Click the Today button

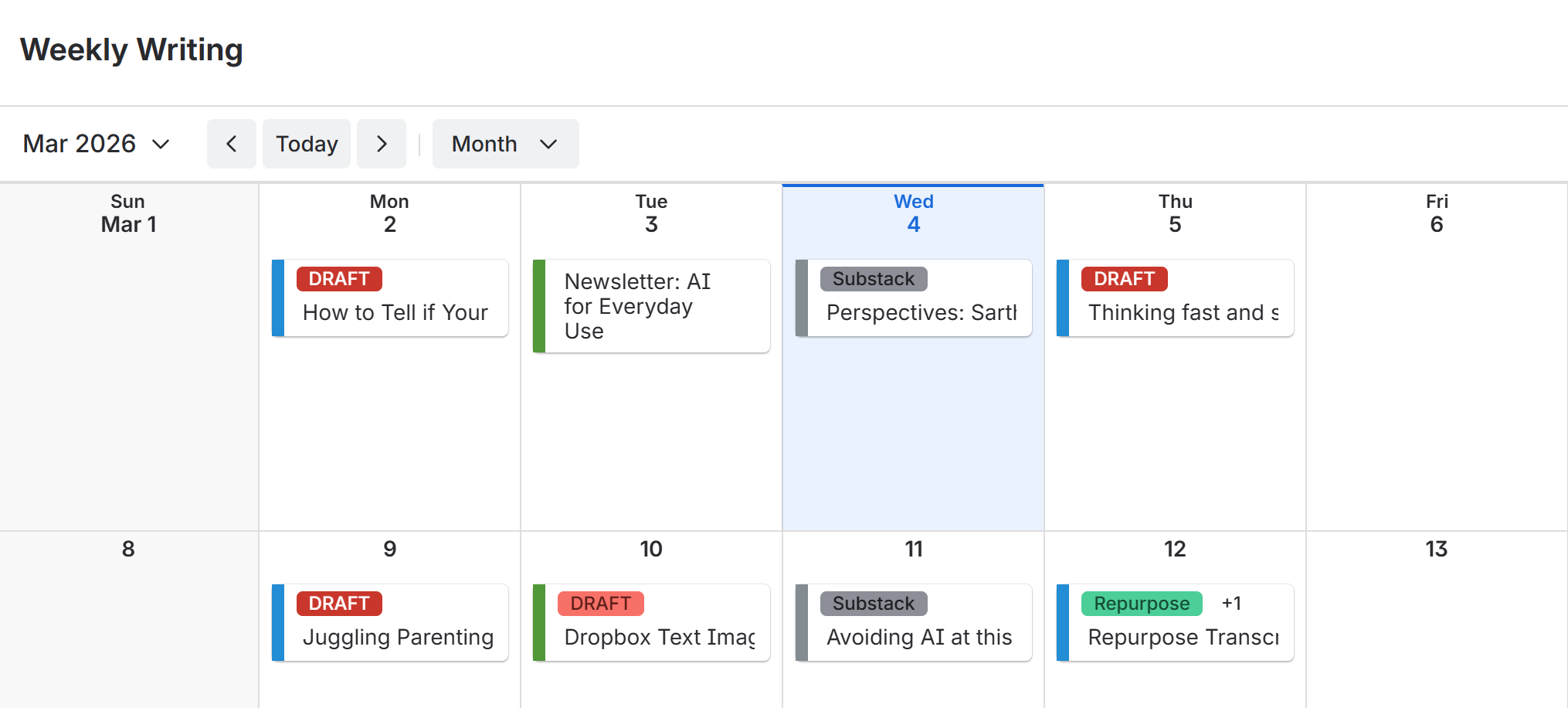click(x=306, y=144)
